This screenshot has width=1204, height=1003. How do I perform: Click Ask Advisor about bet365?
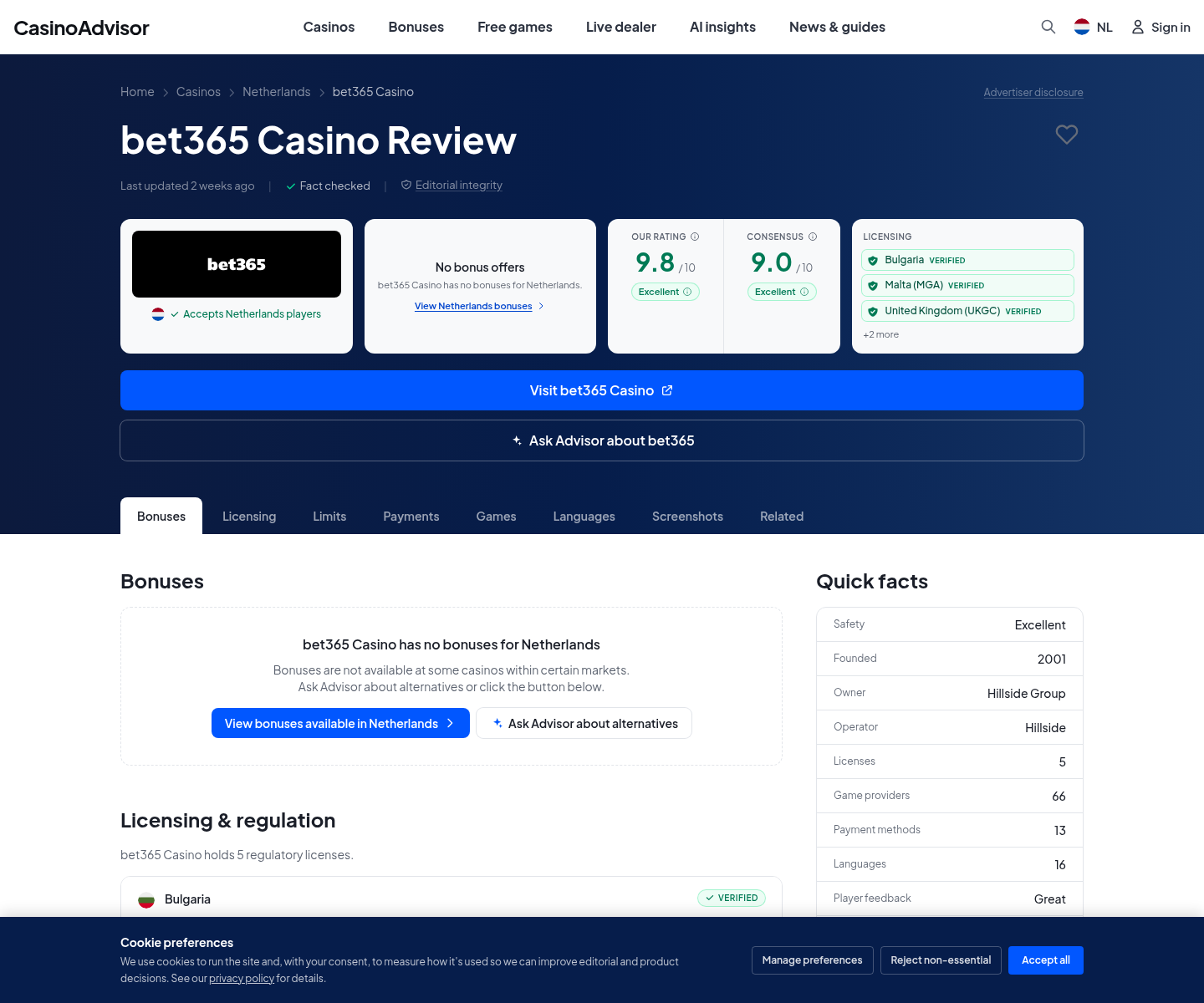[602, 440]
